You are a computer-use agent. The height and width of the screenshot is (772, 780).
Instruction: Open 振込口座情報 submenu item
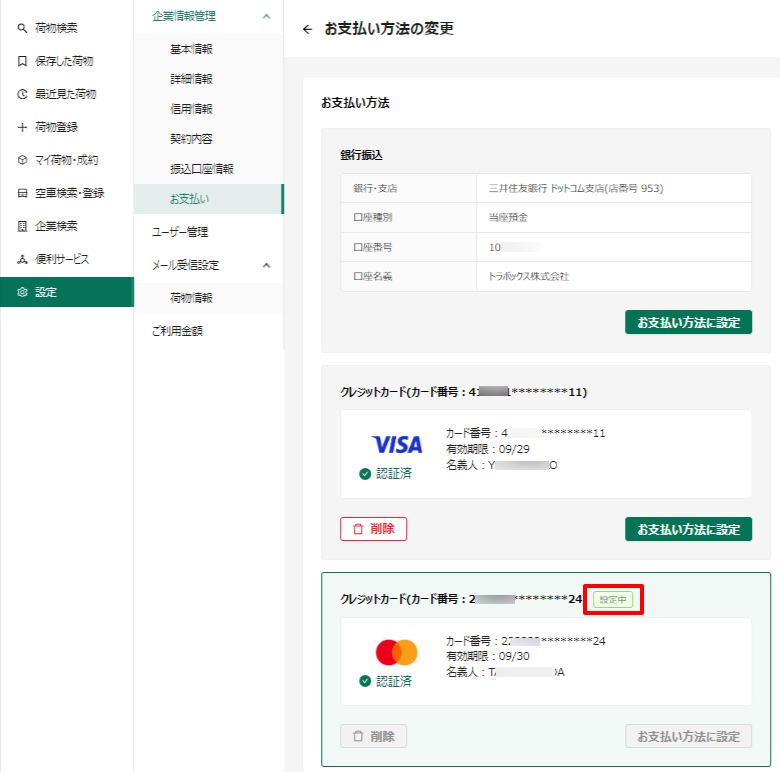208,169
